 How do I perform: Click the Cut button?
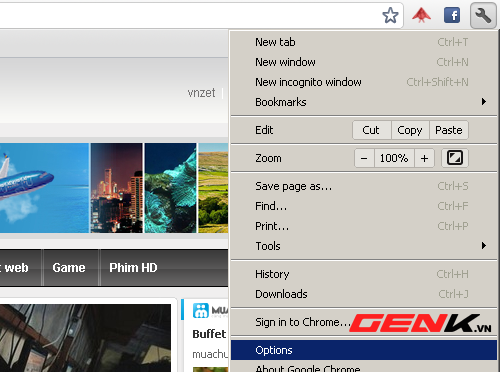(371, 130)
